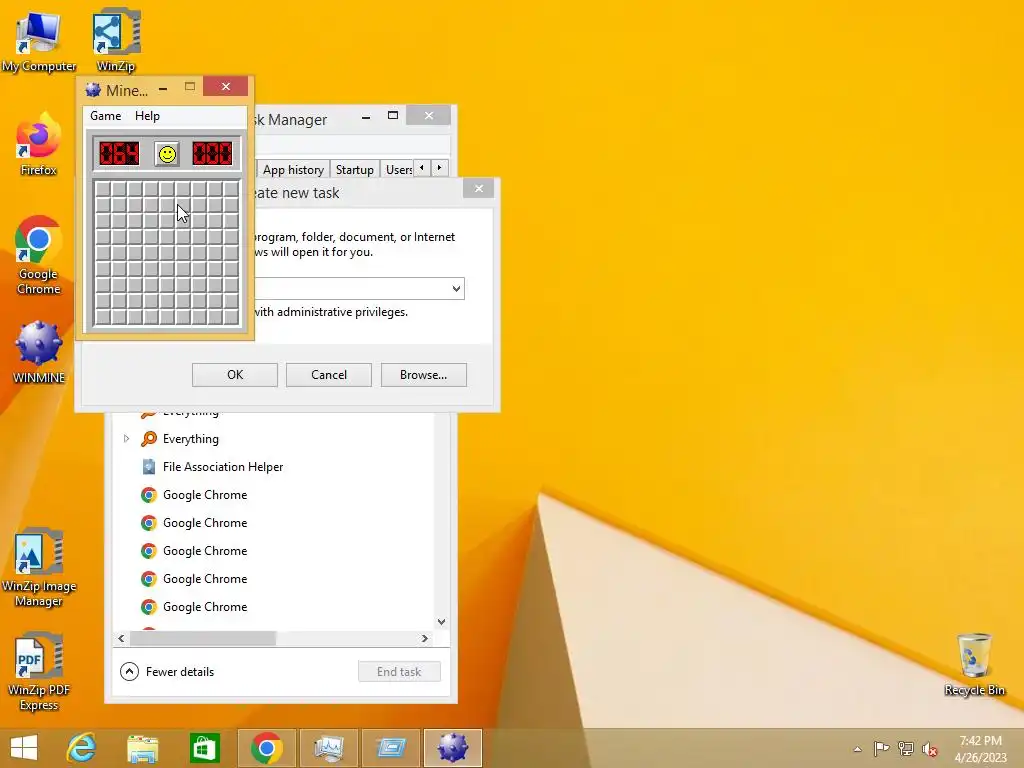Viewport: 1024px width, 768px height.
Task: Click the tab scroll left arrow in Task Manager
Action: (x=422, y=168)
